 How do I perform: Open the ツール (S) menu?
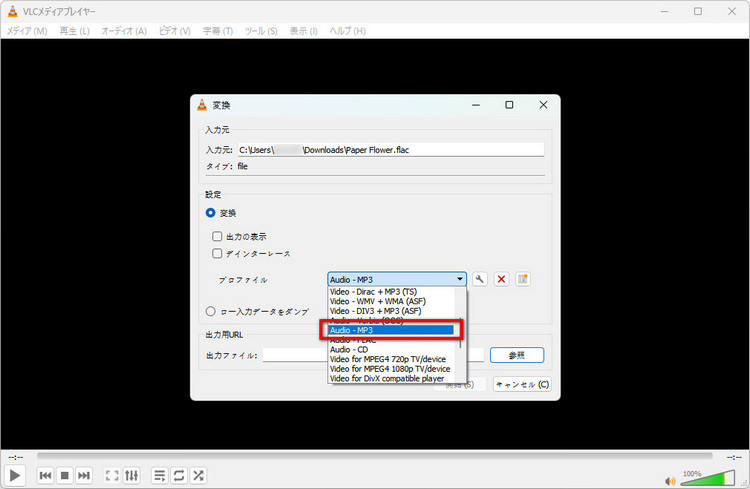(x=261, y=31)
